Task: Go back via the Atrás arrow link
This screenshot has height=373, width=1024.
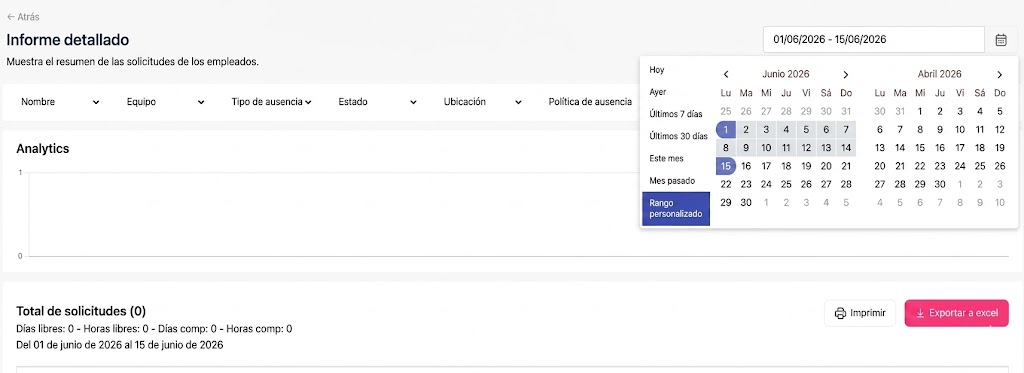Action: pos(23,17)
